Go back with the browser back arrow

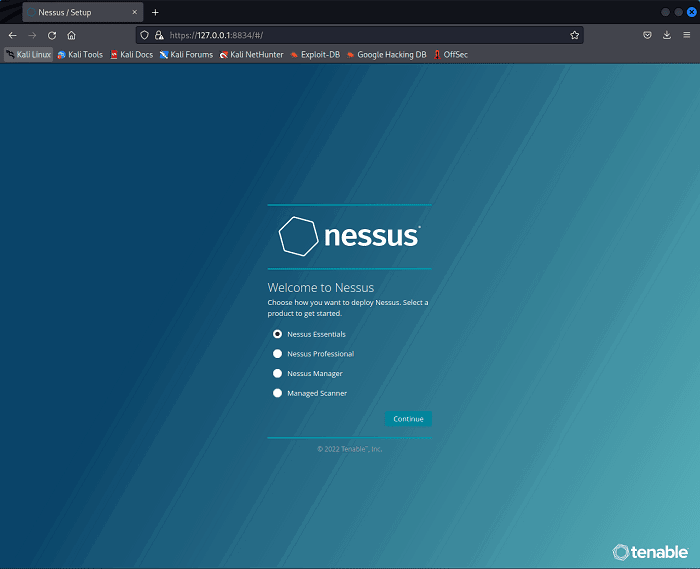pos(12,35)
